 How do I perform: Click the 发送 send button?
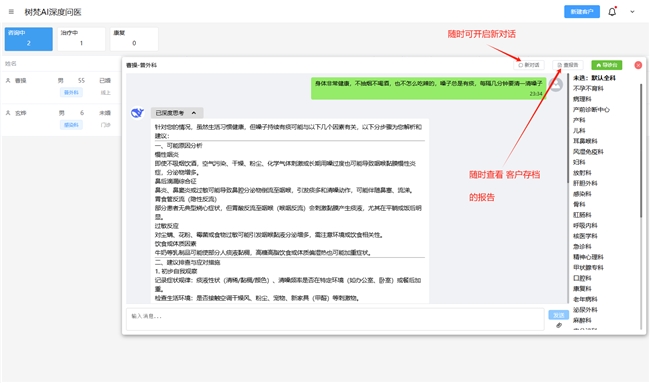coord(558,315)
